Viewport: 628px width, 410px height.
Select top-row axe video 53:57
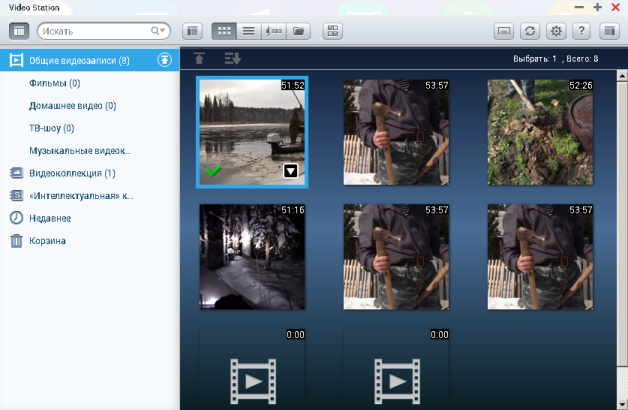tap(396, 132)
